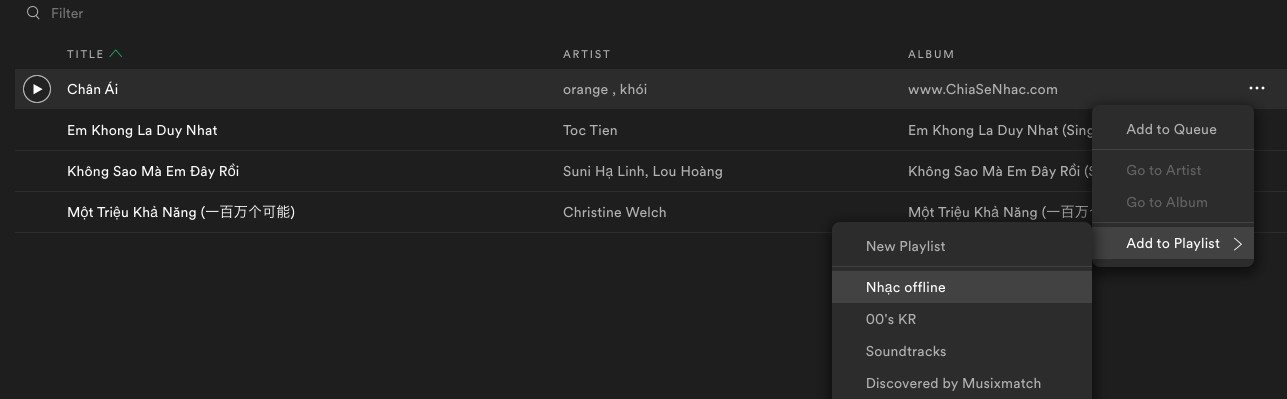Click the search magnifier icon beside Filter
1287x399 pixels.
click(x=34, y=13)
